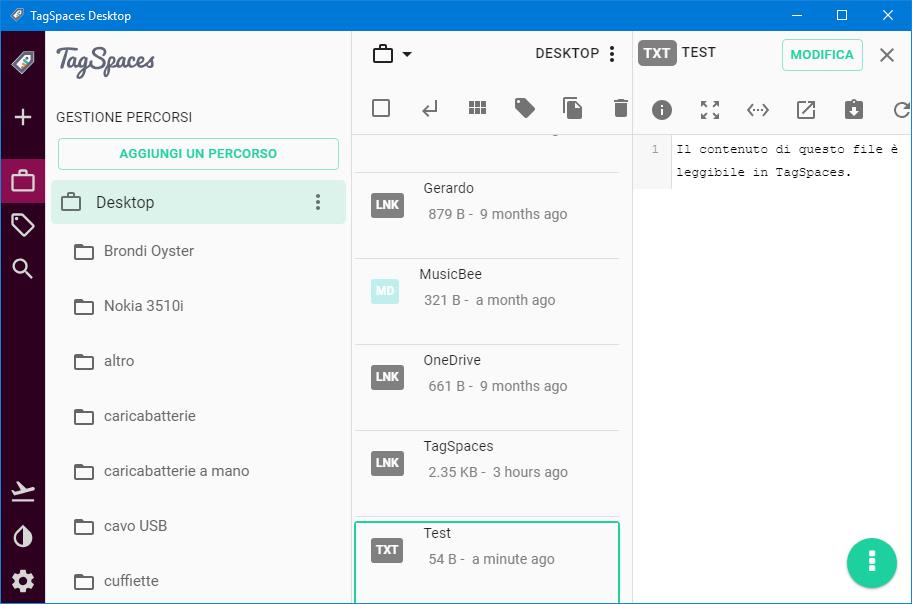Image resolution: width=912 pixels, height=604 pixels.
Task: Click the TagSpaces tag logo icon in sidebar
Action: click(23, 62)
